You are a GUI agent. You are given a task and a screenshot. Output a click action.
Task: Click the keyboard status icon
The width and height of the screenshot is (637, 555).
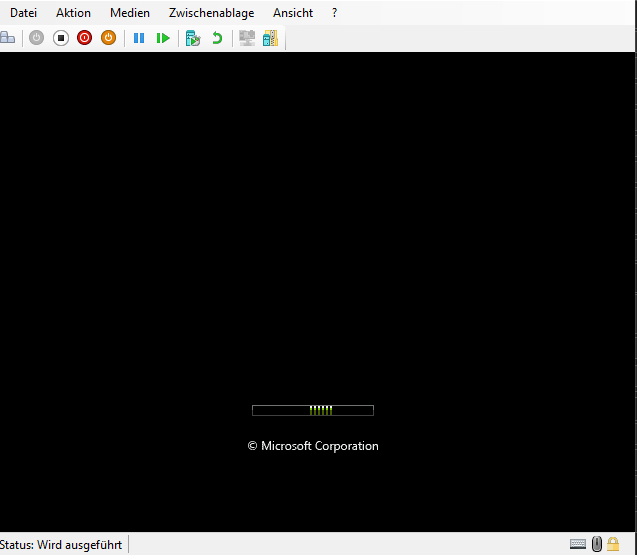578,544
